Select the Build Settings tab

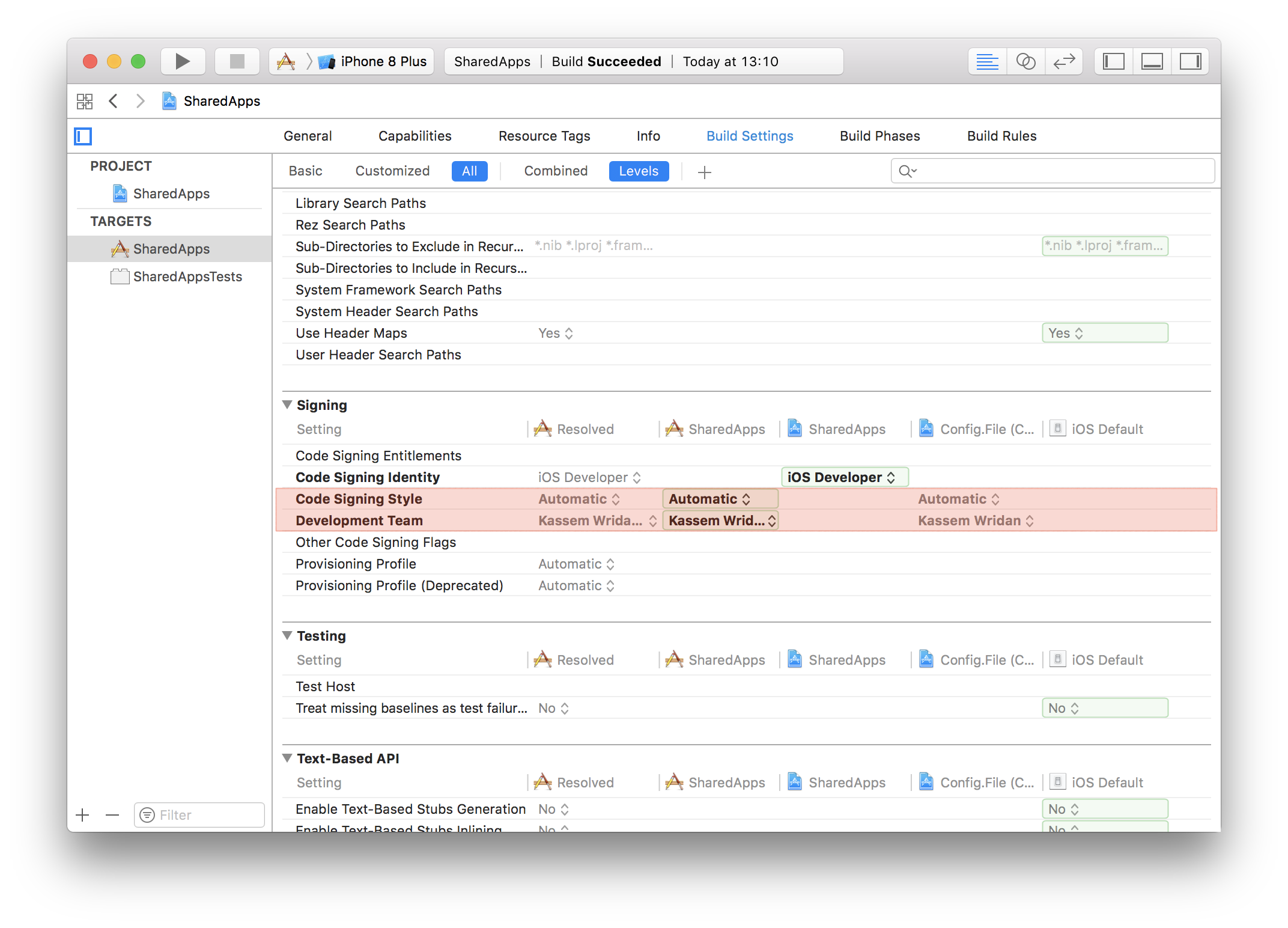tap(750, 135)
